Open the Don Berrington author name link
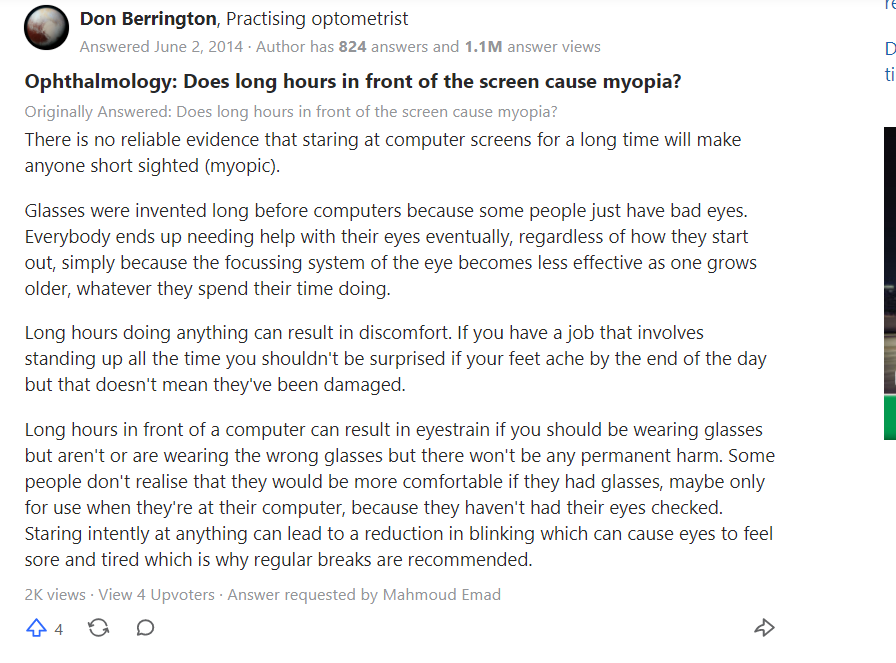 (x=148, y=19)
